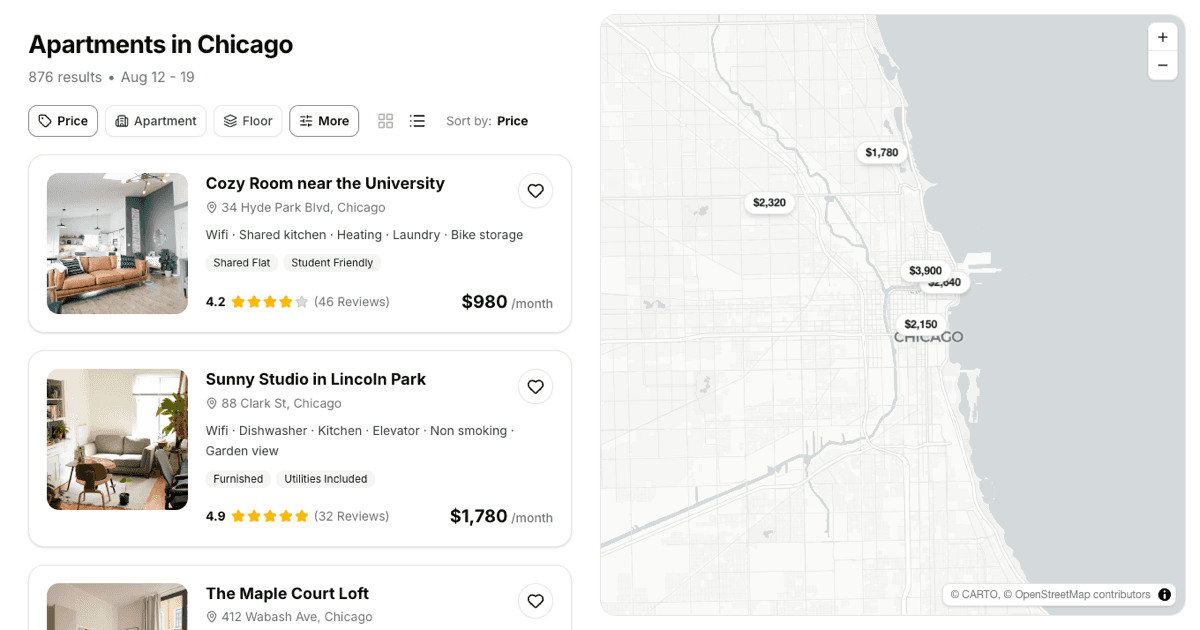Open map attribution info icon
Image resolution: width=1200 pixels, height=630 pixels.
[1165, 595]
